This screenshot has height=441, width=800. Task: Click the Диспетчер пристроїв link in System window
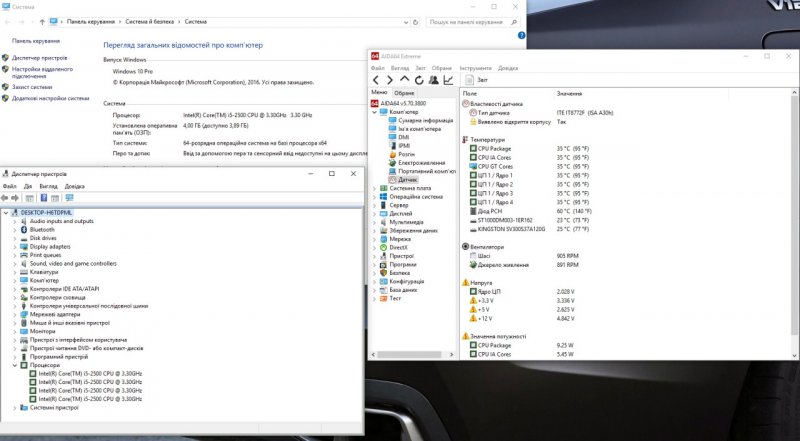40,56
